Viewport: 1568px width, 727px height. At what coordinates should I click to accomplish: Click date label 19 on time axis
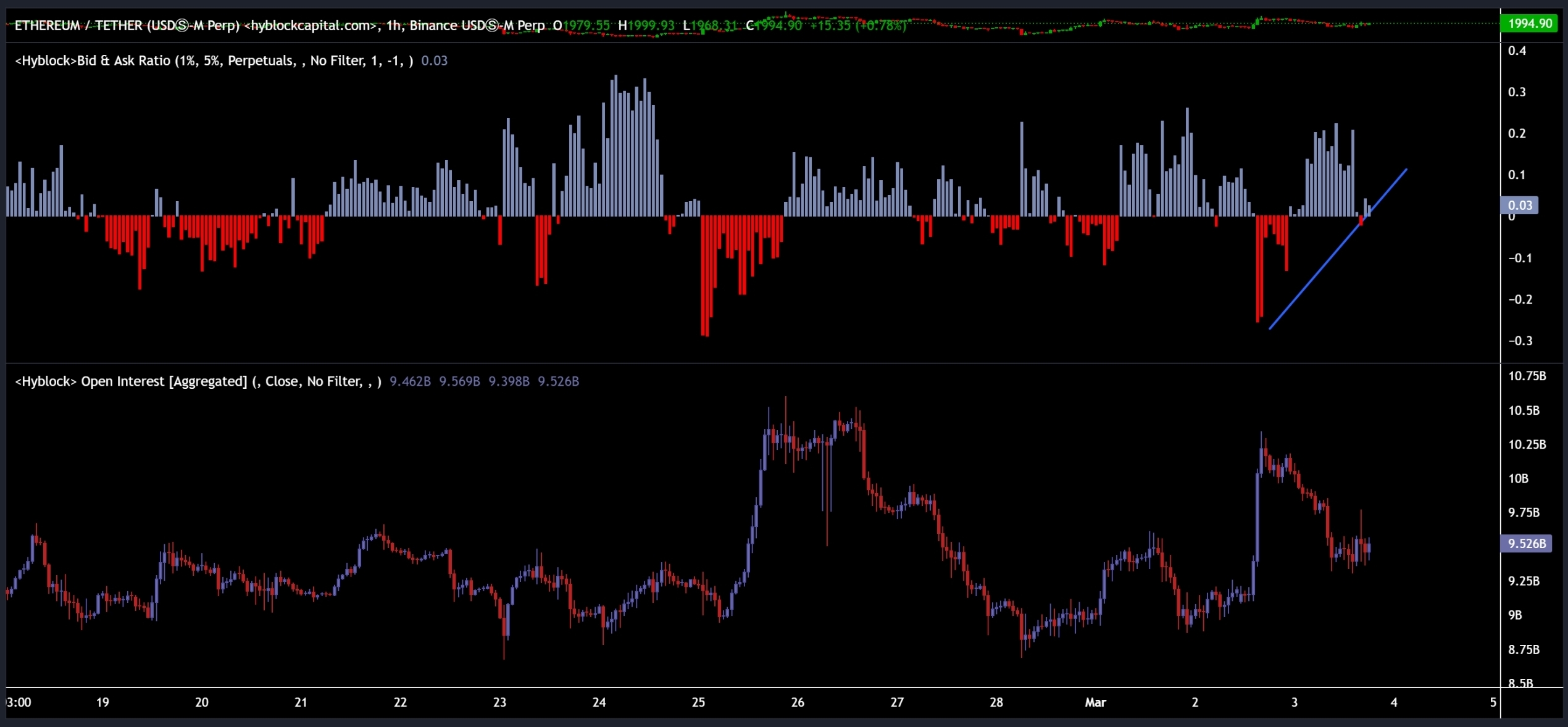pos(102,702)
